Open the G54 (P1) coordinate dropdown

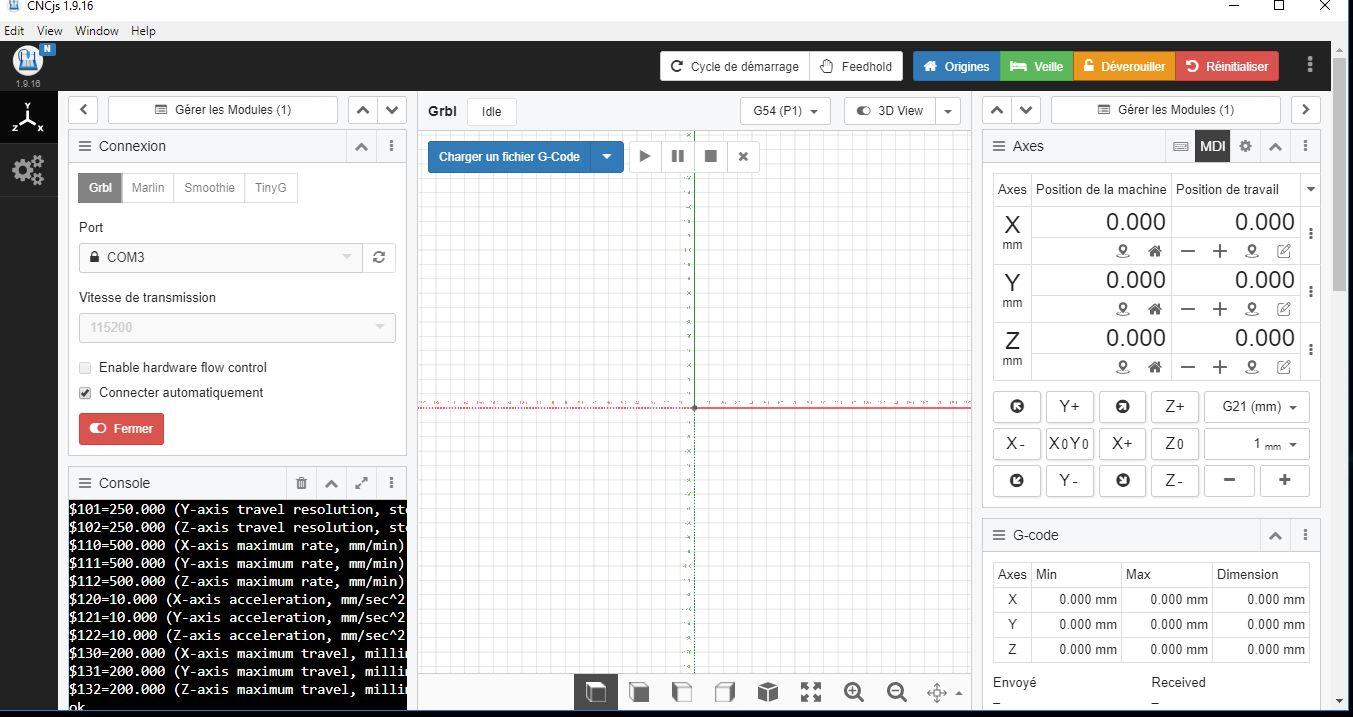tap(785, 111)
